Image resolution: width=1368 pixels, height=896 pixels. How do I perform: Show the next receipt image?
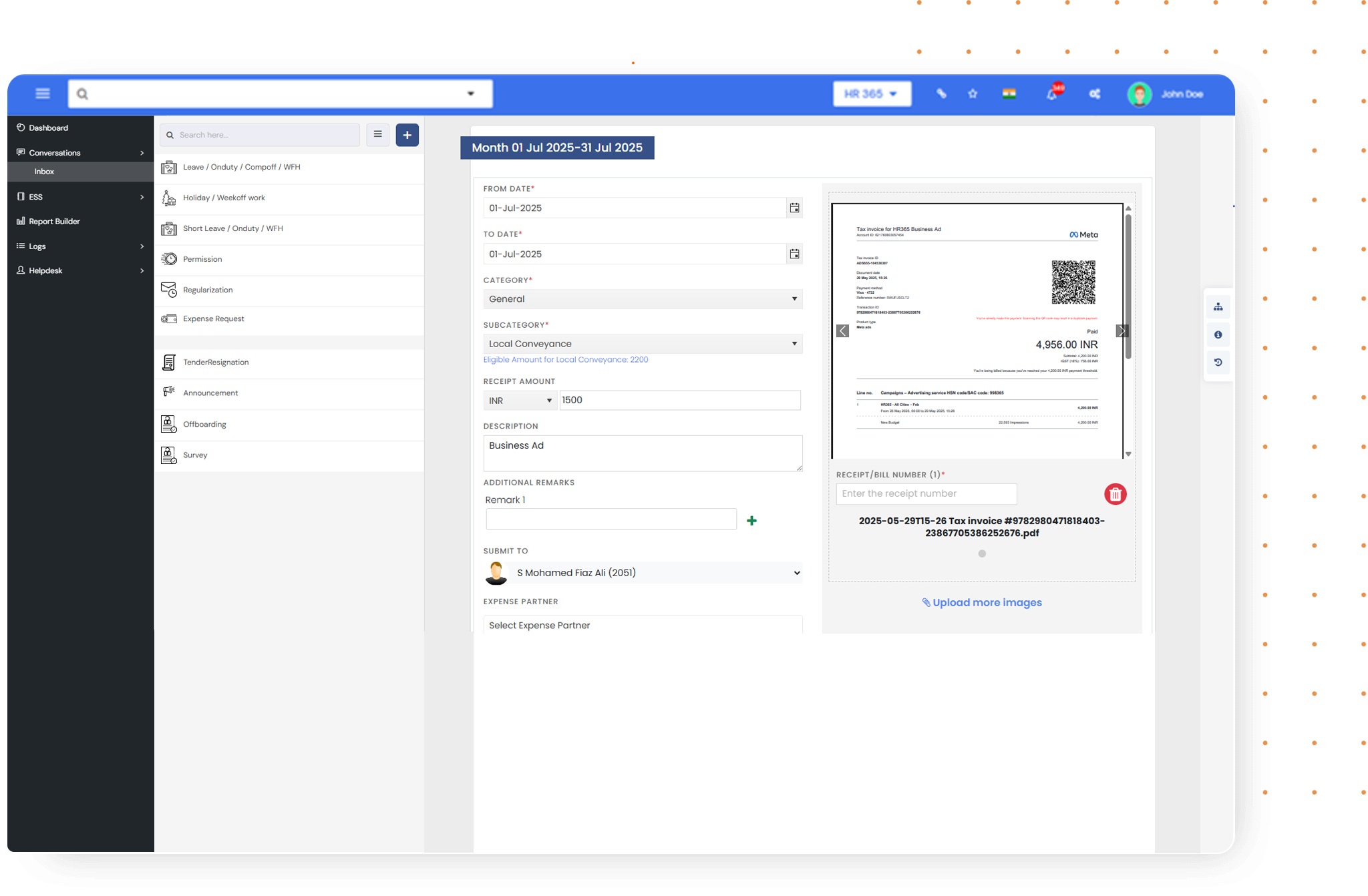tap(1122, 331)
